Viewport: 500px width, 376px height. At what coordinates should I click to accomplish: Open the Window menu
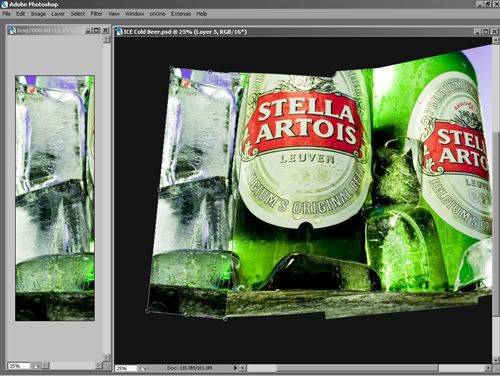134,14
